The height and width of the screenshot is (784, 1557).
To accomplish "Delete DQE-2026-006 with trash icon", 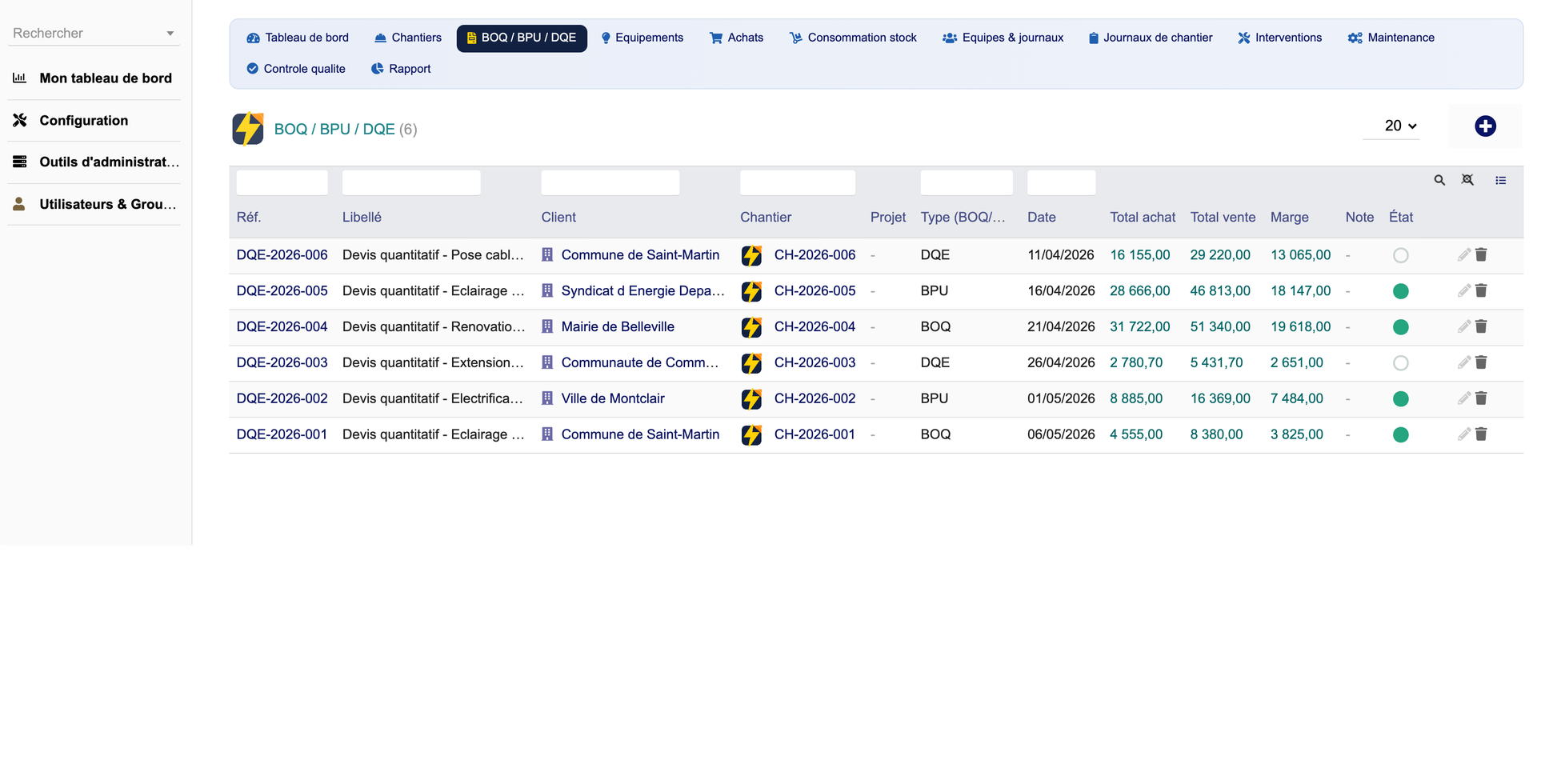I will coord(1481,254).
